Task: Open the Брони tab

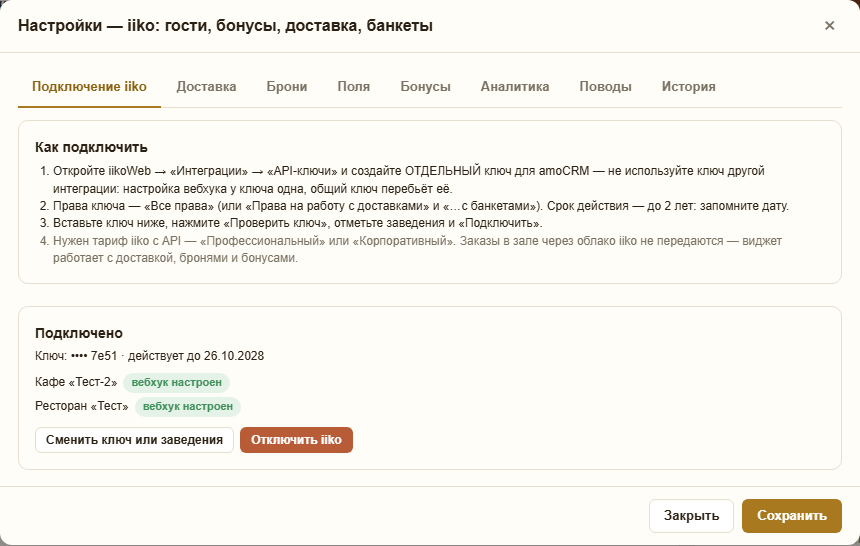Action: tap(287, 87)
